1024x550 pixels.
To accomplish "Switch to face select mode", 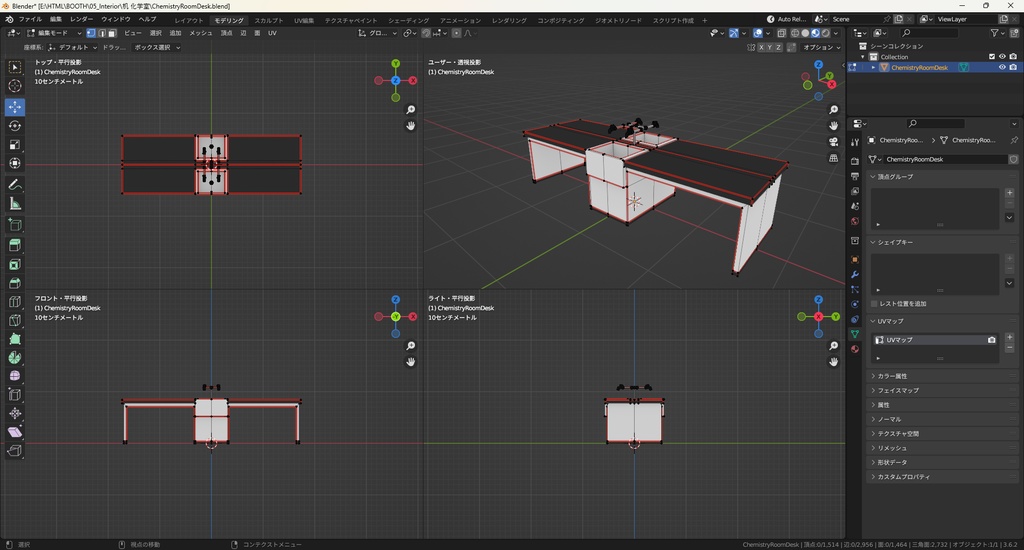I will [112, 33].
